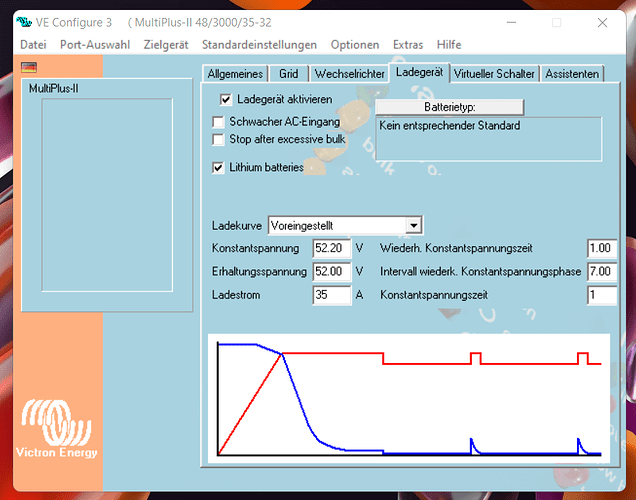636x500 pixels.
Task: Minimize the VE Configure window
Action: point(511,23)
